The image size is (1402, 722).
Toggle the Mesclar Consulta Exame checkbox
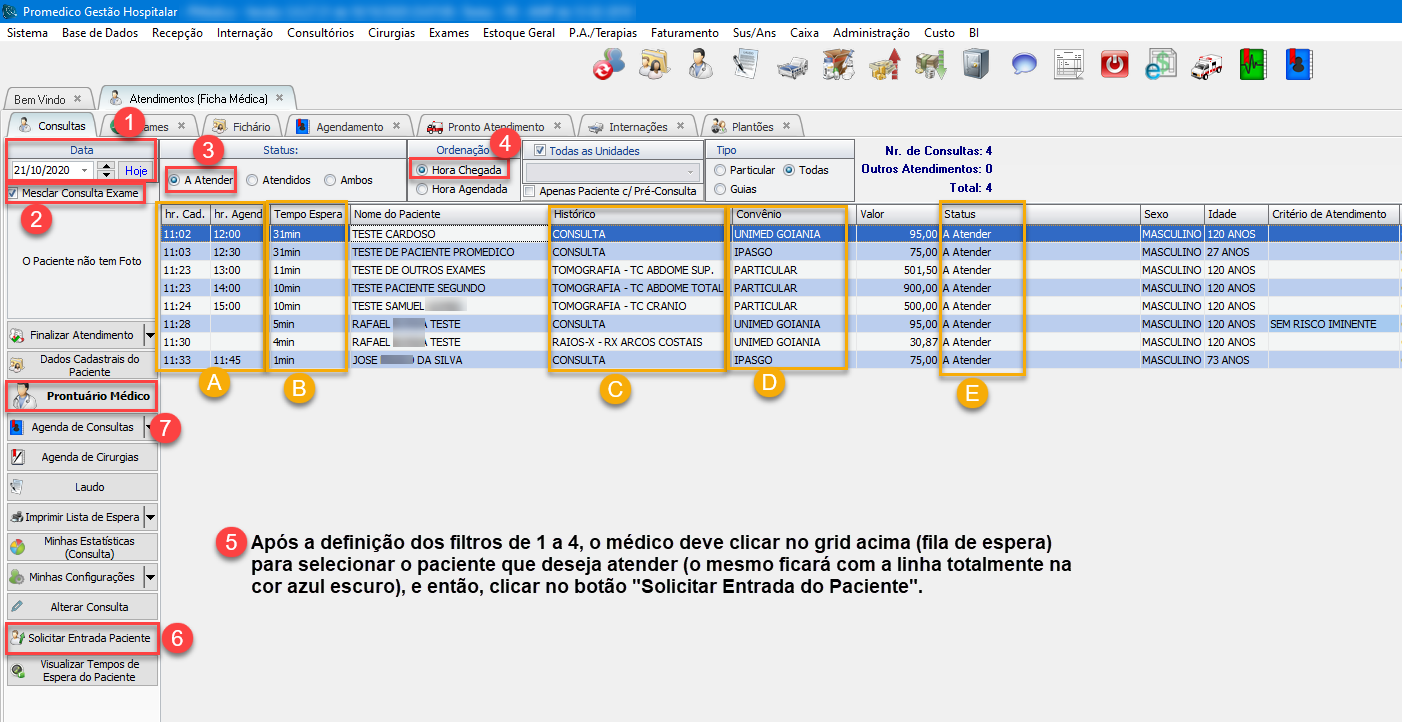(x=13, y=193)
